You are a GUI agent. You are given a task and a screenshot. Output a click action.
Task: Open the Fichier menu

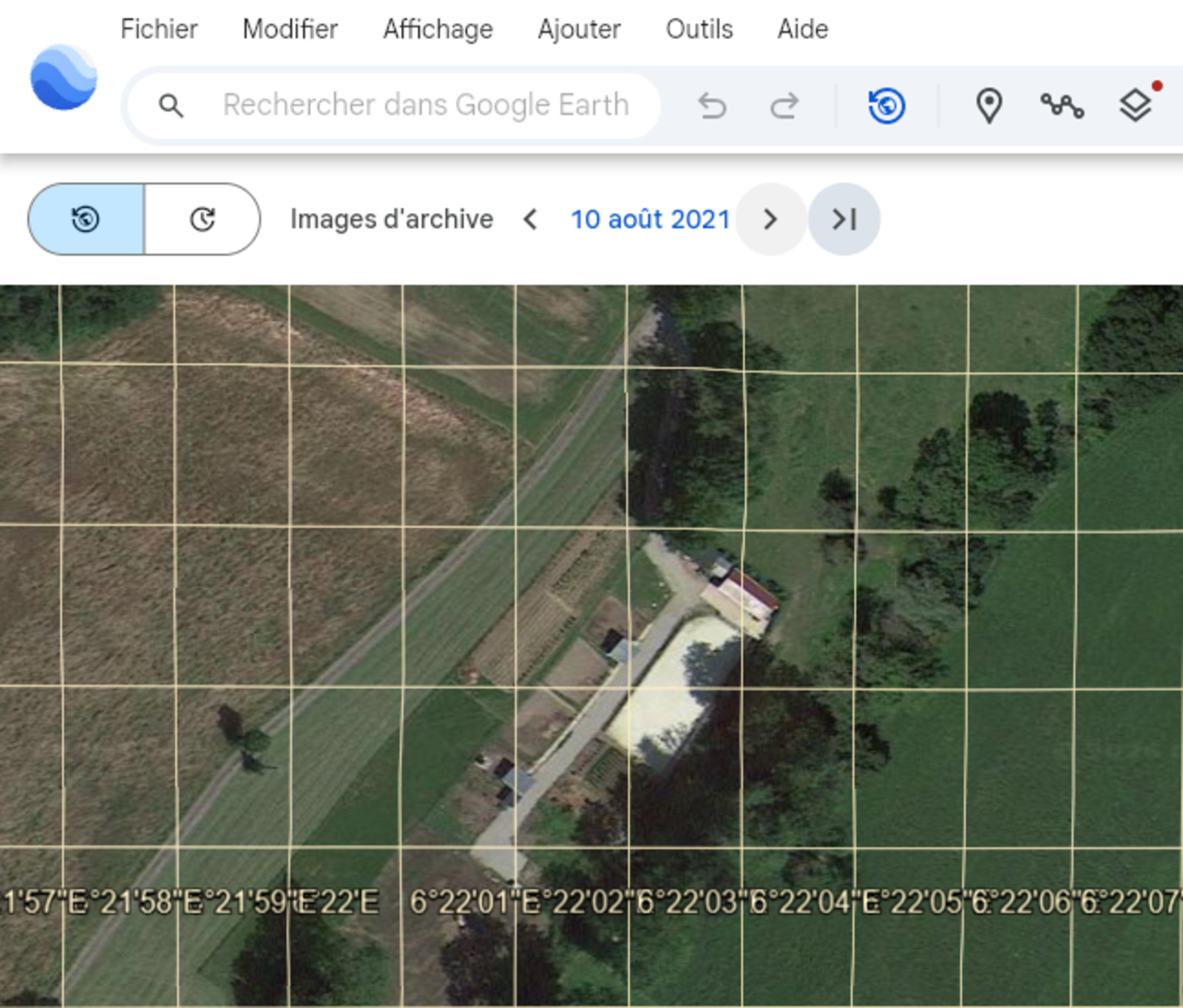(x=159, y=30)
